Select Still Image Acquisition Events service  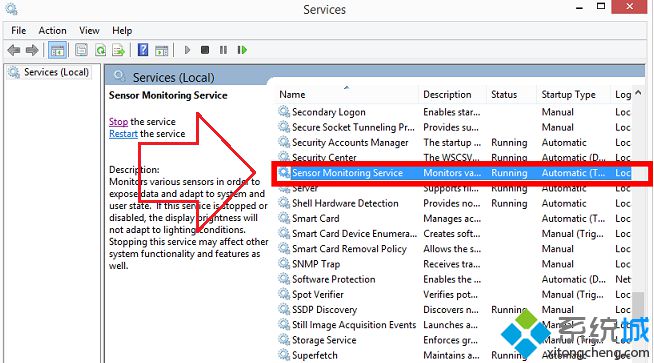[x=455, y=325]
